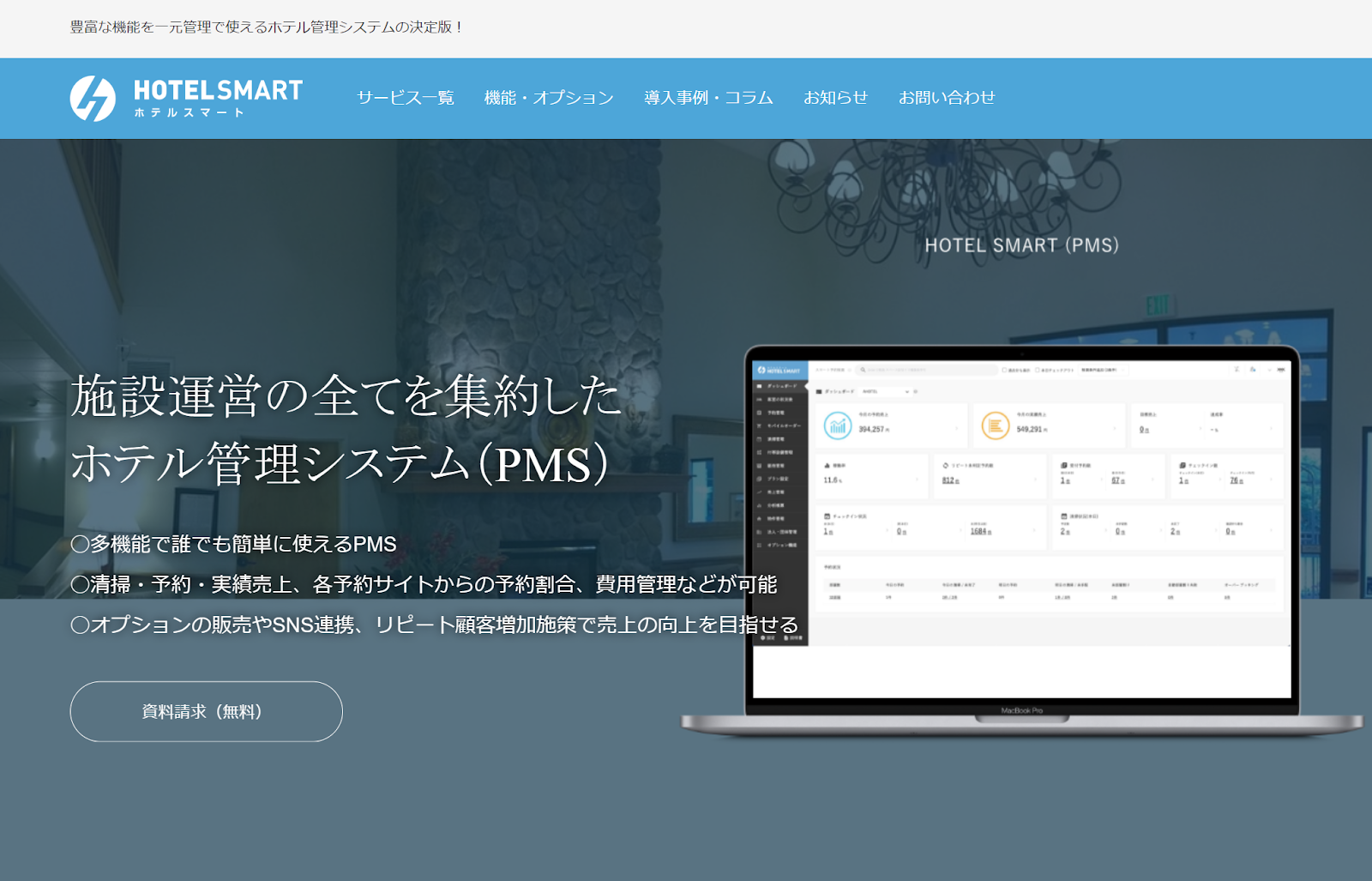Open the サービス一覧 menu item
This screenshot has height=881, width=1372.
point(406,98)
